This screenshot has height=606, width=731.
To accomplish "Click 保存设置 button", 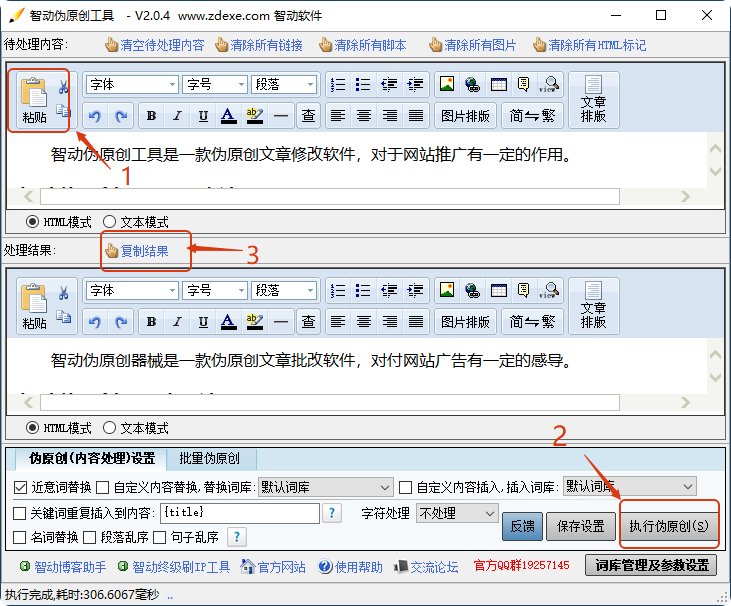I will (581, 526).
